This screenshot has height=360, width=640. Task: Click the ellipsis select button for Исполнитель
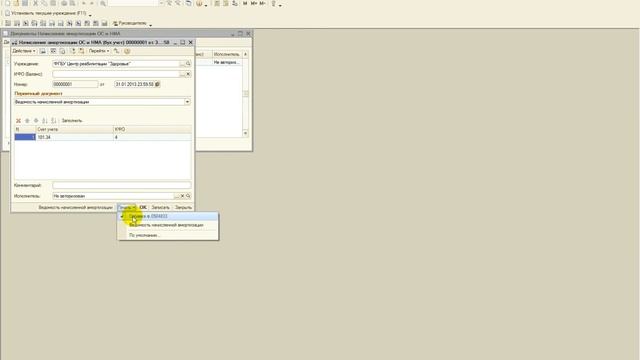[x=177, y=196]
